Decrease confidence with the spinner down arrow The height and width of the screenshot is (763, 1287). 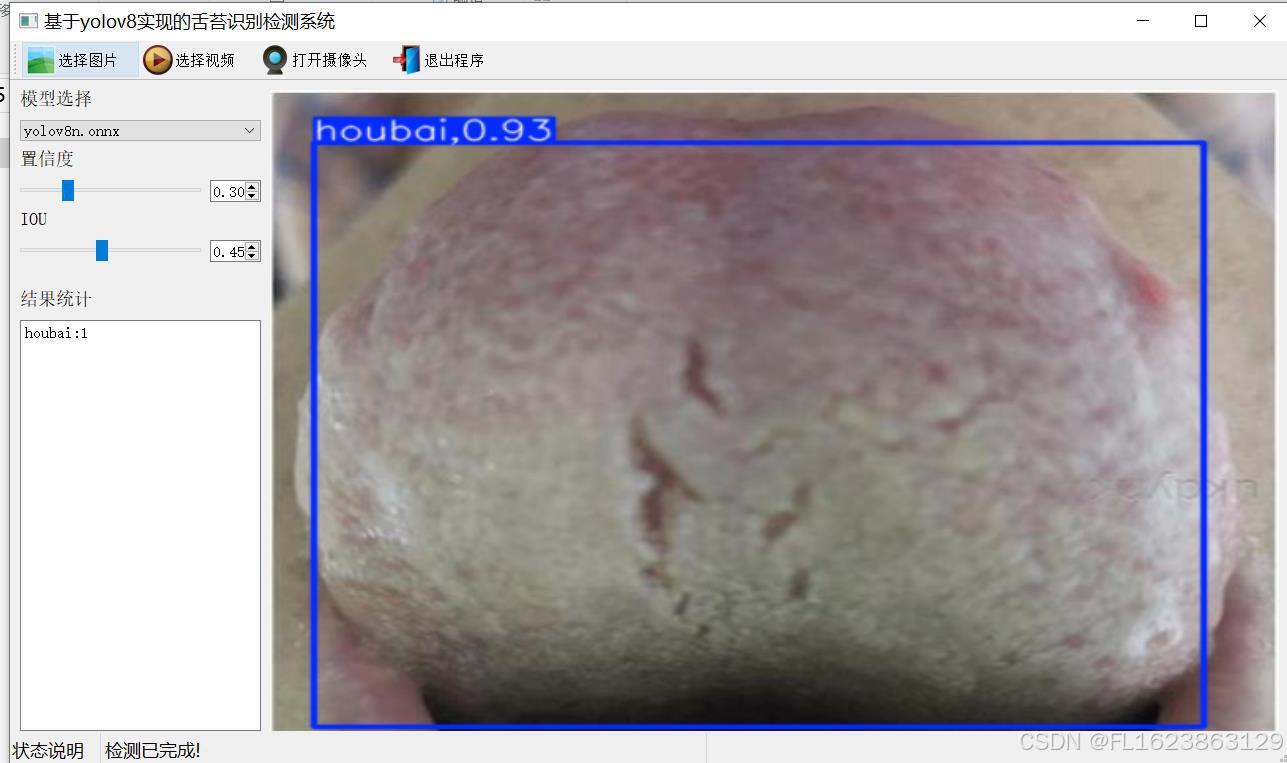tap(252, 196)
